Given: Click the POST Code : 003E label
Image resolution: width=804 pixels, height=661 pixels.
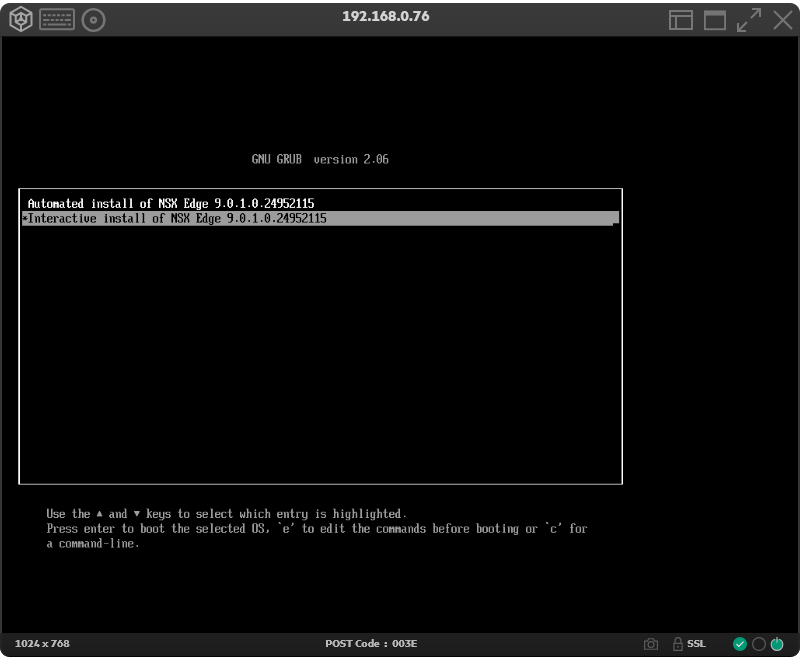Looking at the screenshot, I should [371, 643].
